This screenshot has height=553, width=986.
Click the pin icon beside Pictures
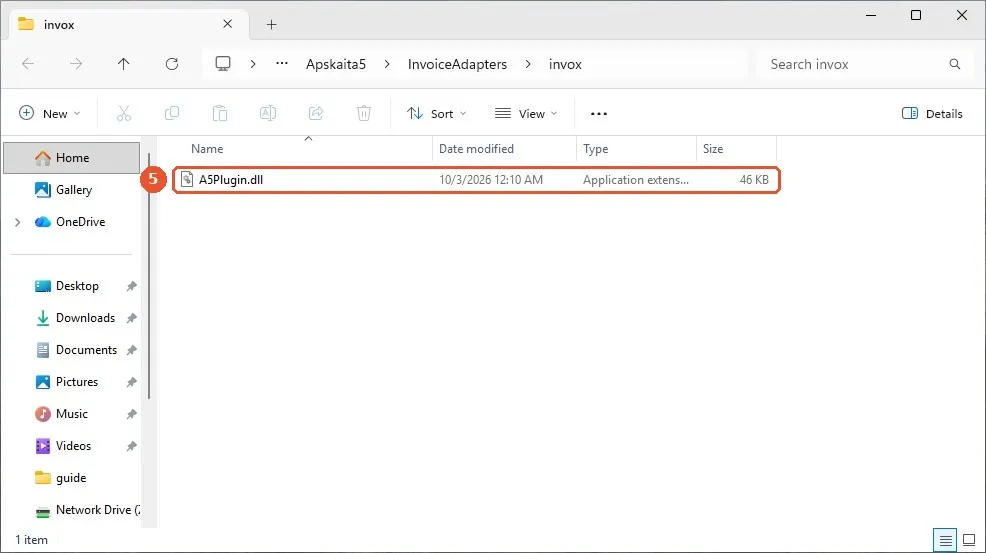pyautogui.click(x=131, y=383)
